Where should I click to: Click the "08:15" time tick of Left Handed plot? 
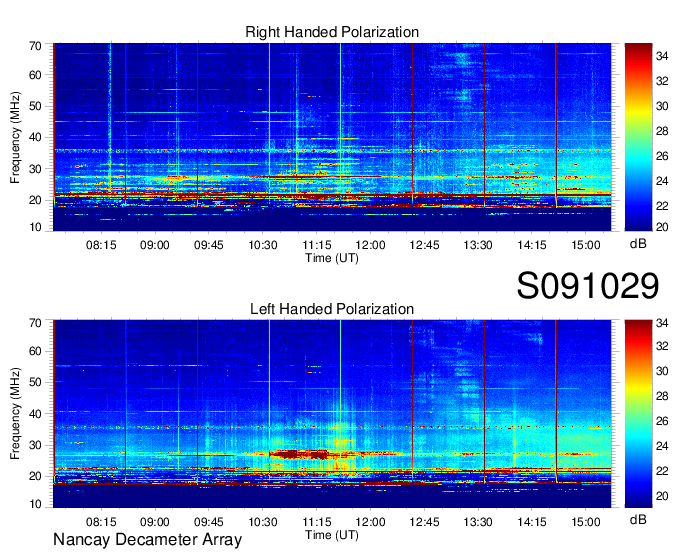tap(101, 522)
